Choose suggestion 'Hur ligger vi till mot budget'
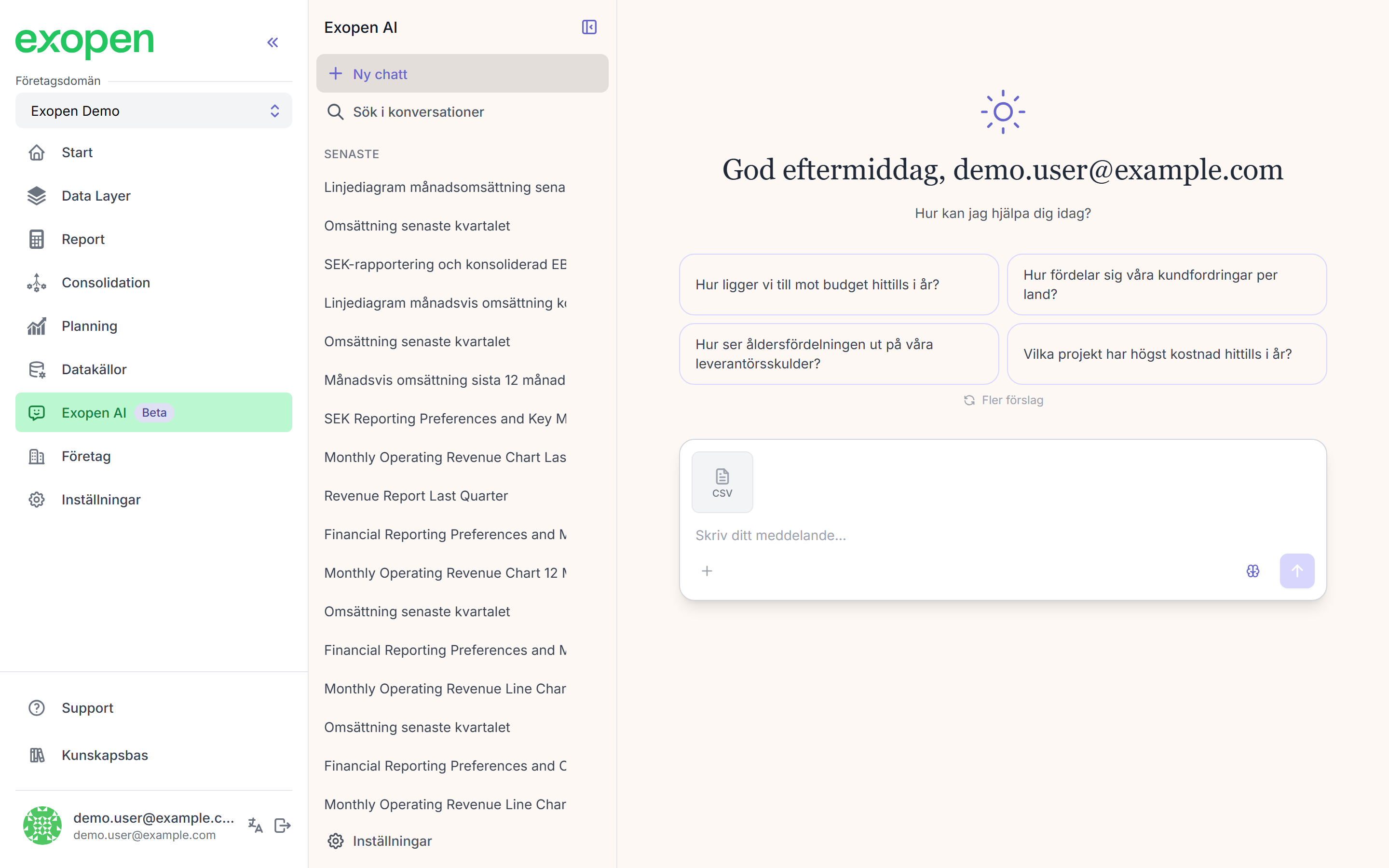The height and width of the screenshot is (868, 1389). [x=839, y=285]
